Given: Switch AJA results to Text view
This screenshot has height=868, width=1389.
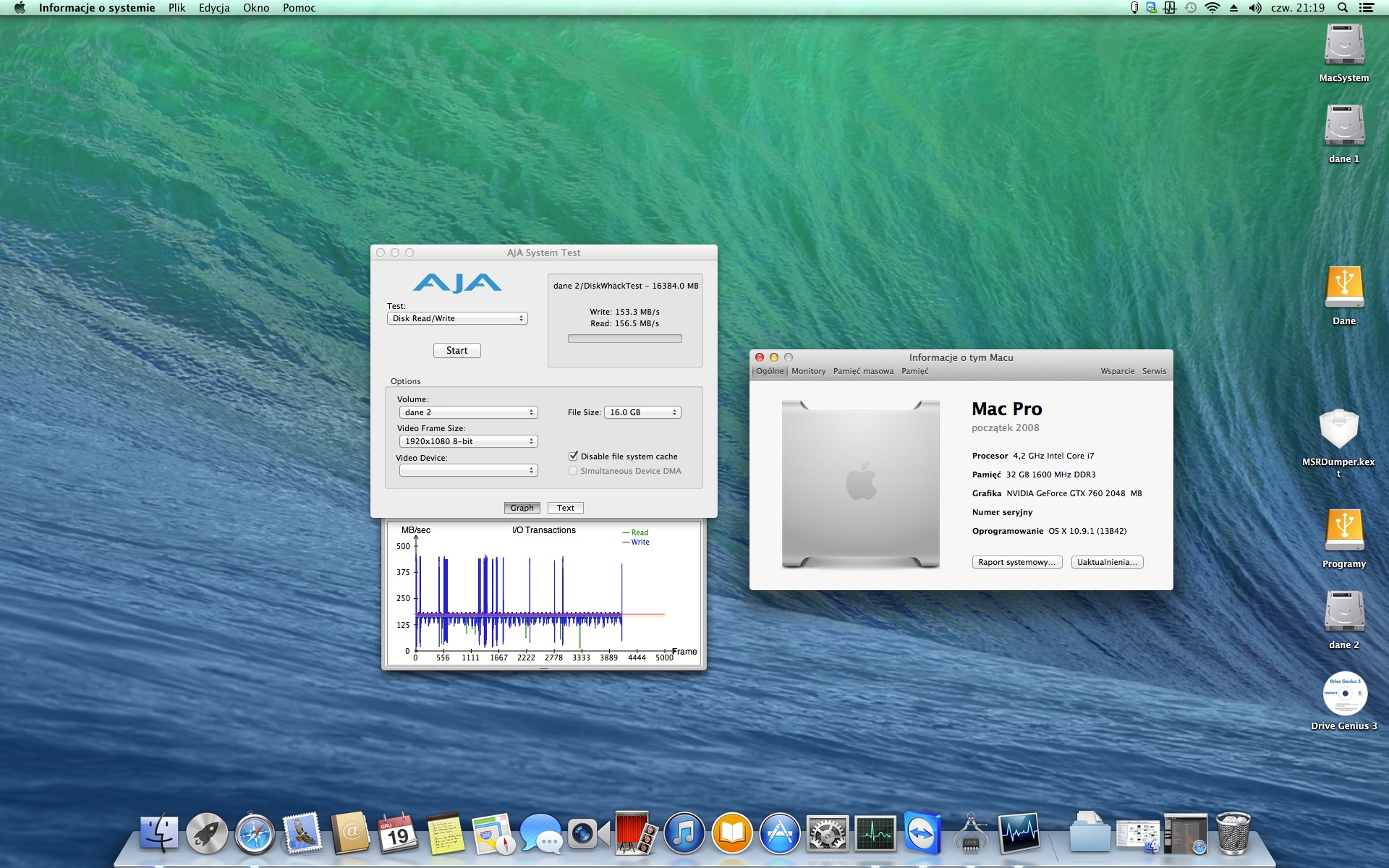Looking at the screenshot, I should click(x=565, y=508).
